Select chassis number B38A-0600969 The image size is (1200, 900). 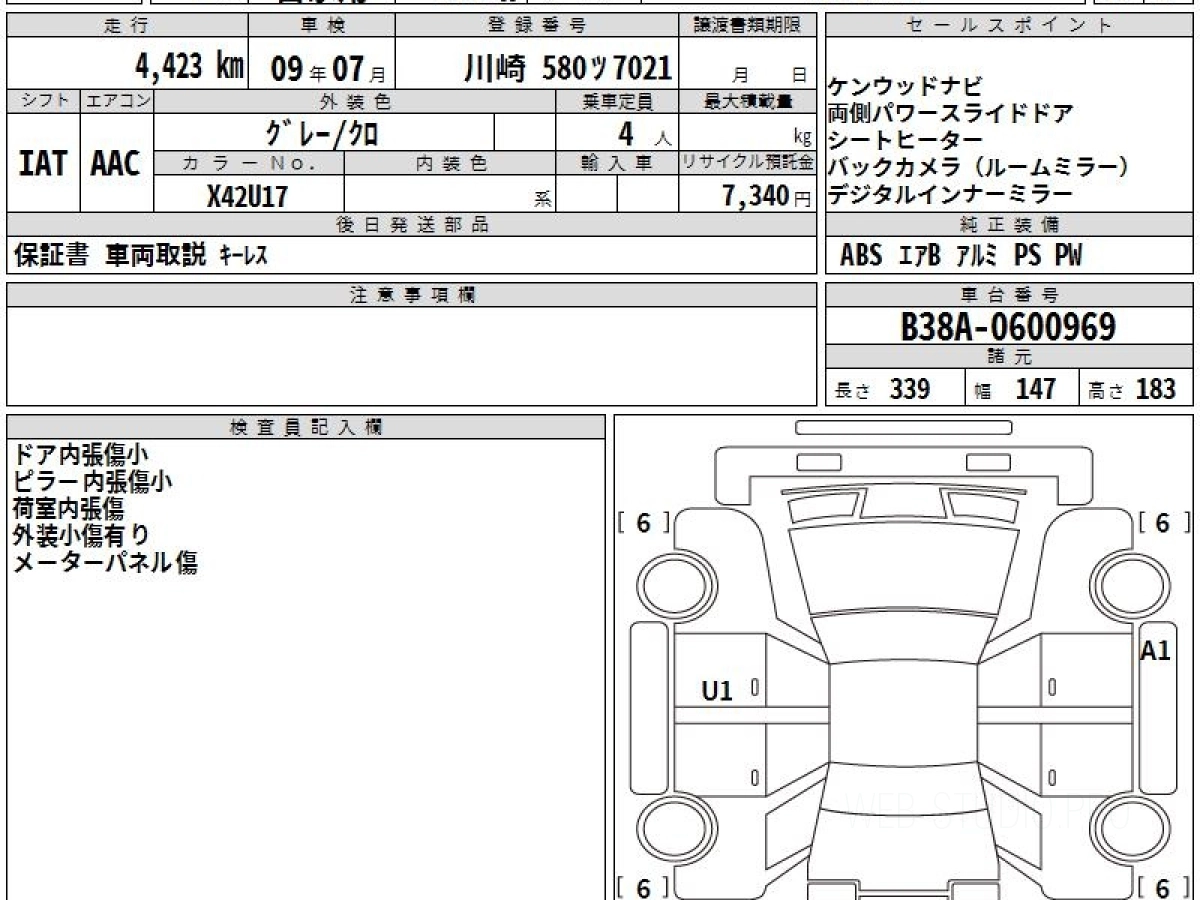[1008, 327]
